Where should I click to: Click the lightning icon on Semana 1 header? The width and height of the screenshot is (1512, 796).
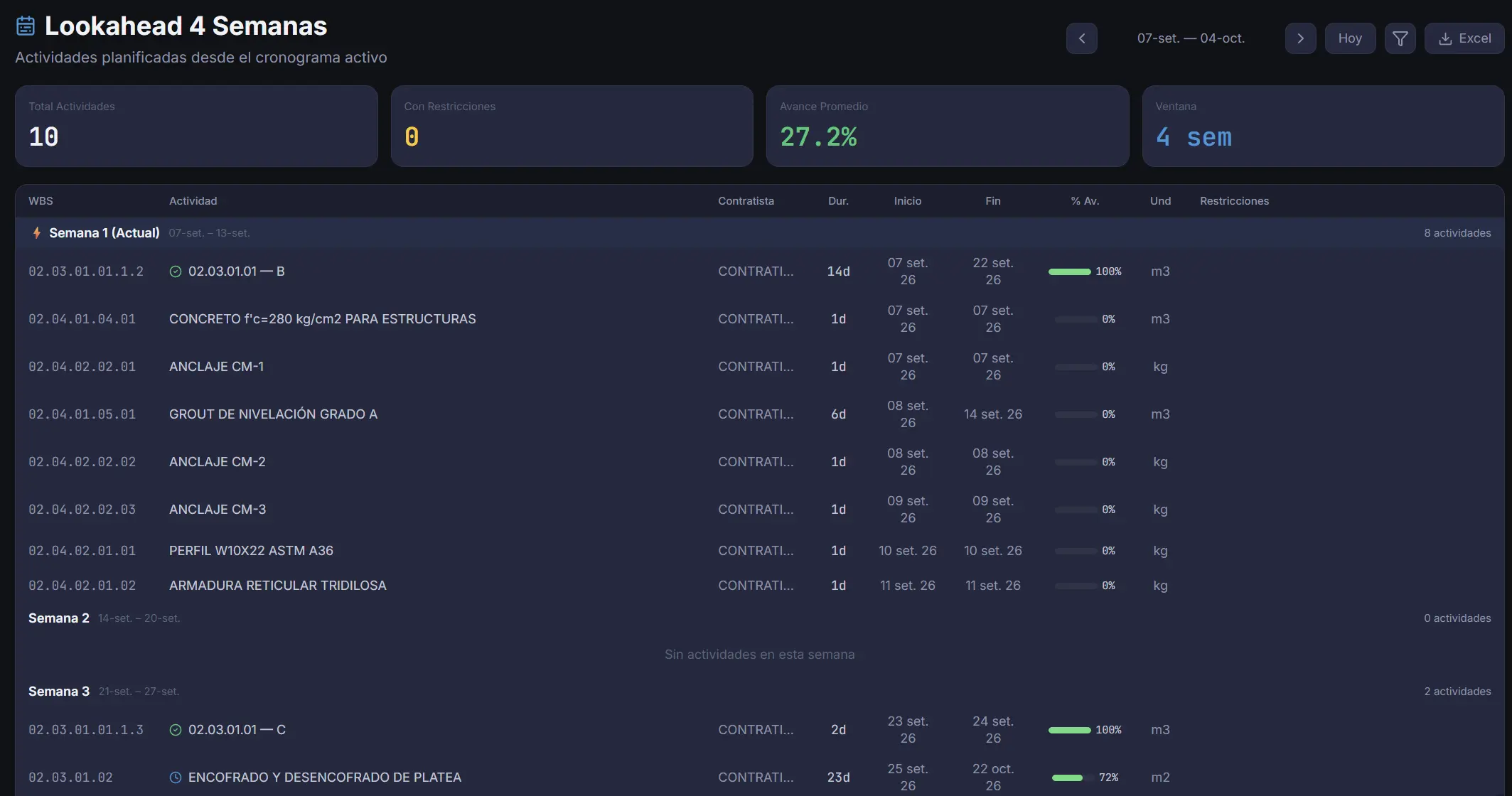click(37, 233)
